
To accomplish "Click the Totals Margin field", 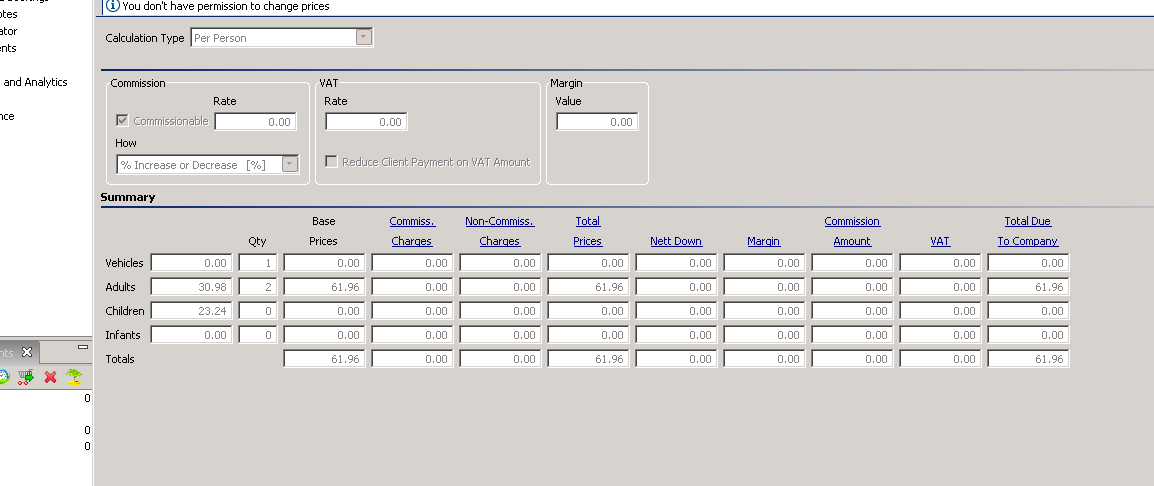I will click(764, 359).
